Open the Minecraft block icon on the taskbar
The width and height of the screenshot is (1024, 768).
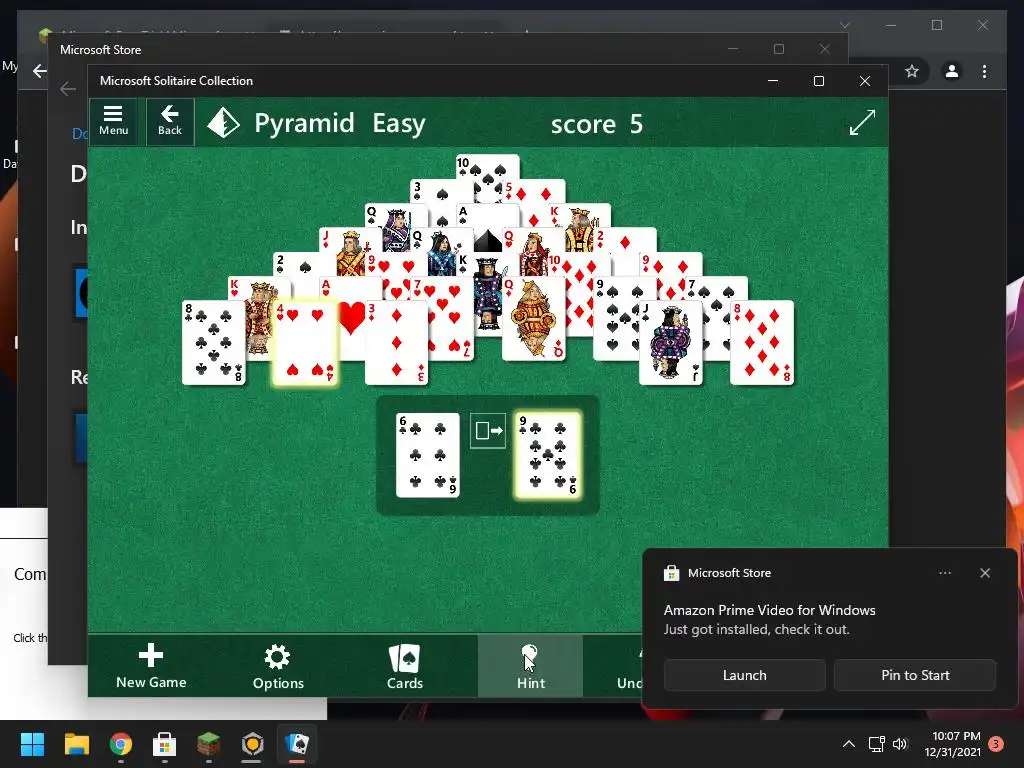[x=208, y=744]
